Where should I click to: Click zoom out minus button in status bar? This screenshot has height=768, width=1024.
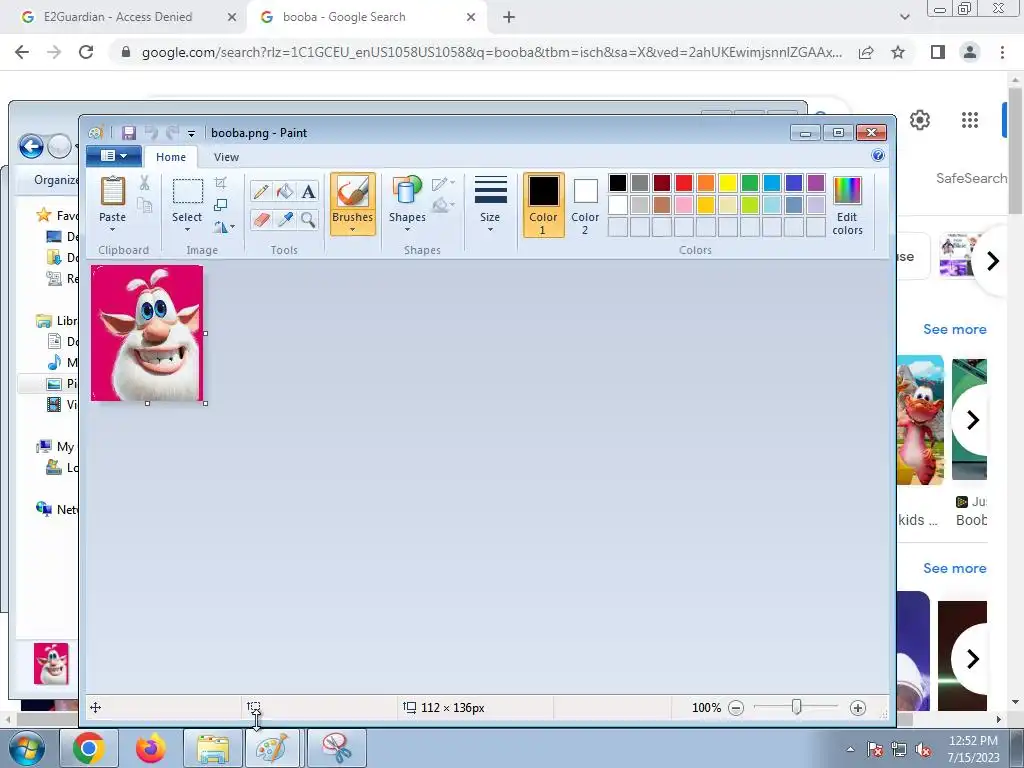point(736,708)
